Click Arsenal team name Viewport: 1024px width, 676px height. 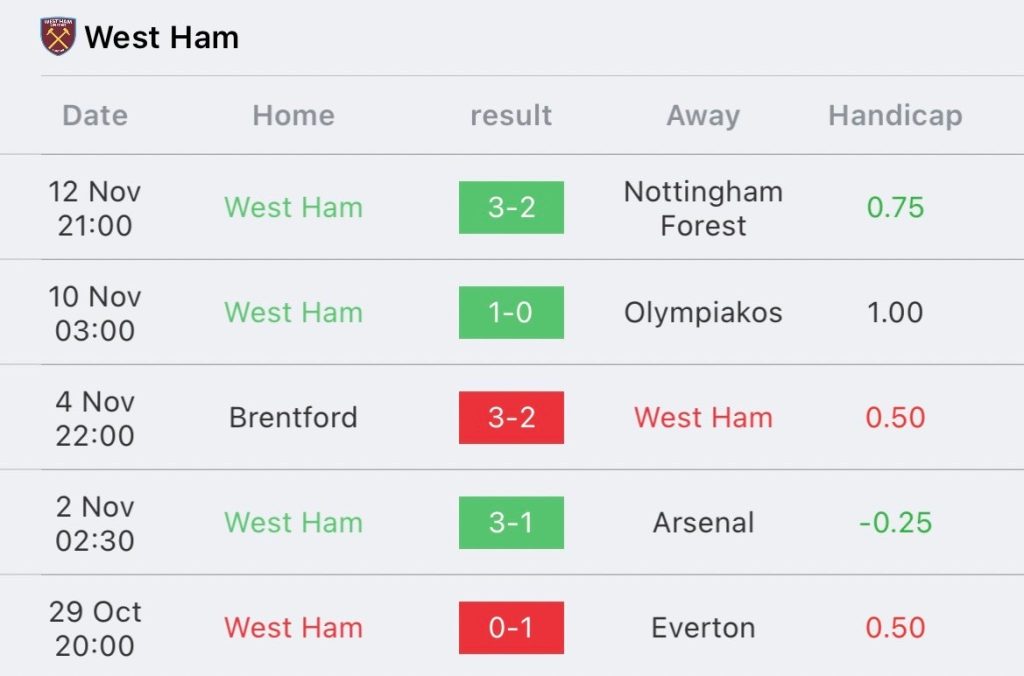(x=703, y=523)
